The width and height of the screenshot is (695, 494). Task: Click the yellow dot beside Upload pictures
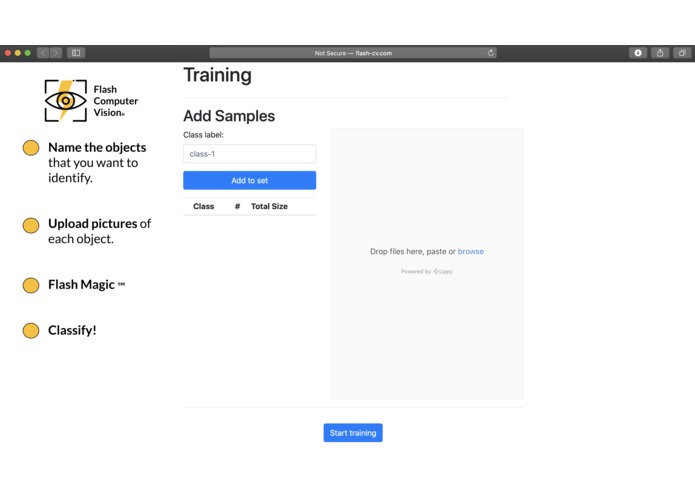click(x=31, y=225)
